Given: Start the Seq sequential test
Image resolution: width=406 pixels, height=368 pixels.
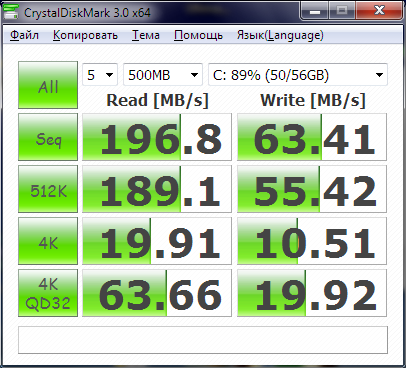Looking at the screenshot, I should 48,137.
